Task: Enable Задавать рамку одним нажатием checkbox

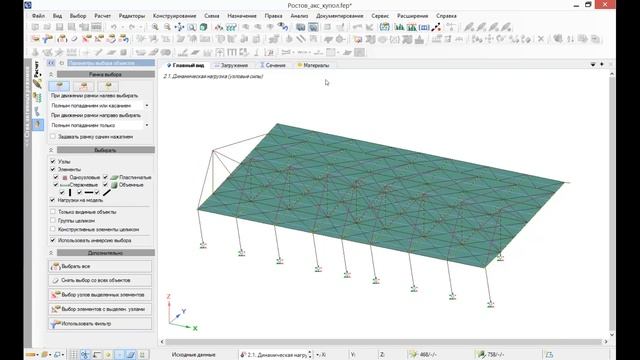Action: (53, 136)
